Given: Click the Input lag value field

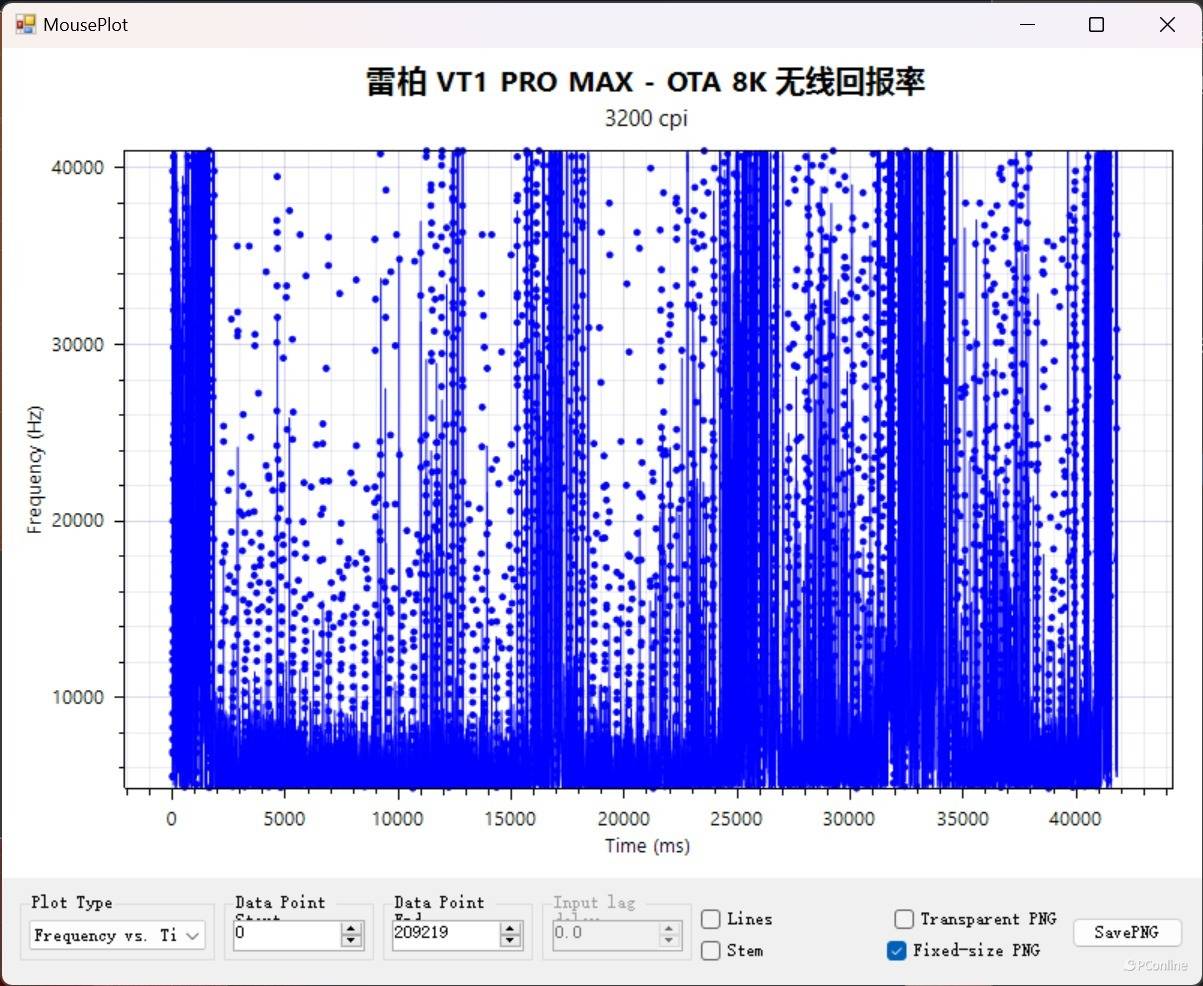Looking at the screenshot, I should [604, 935].
